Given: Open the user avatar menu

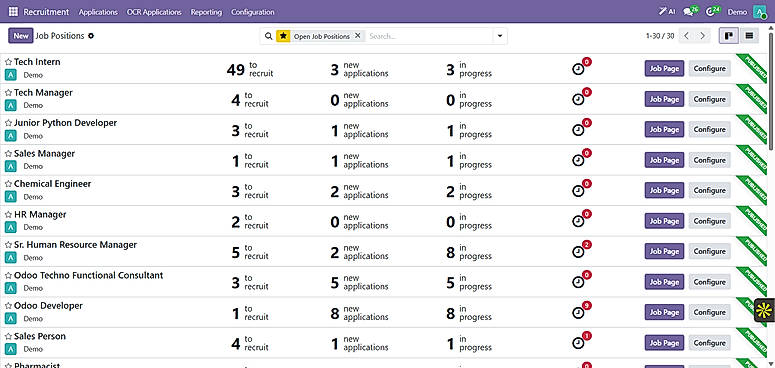Looking at the screenshot, I should pyautogui.click(x=759, y=12).
